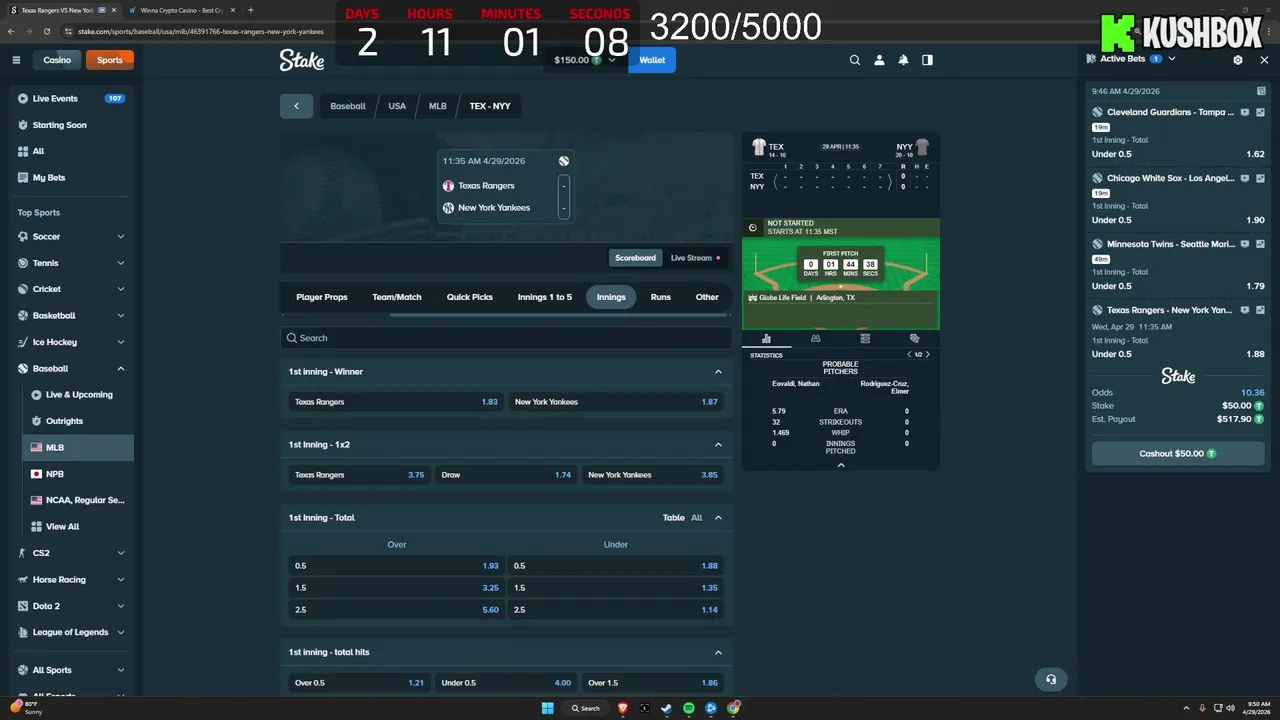Click the markets search field

506,338
